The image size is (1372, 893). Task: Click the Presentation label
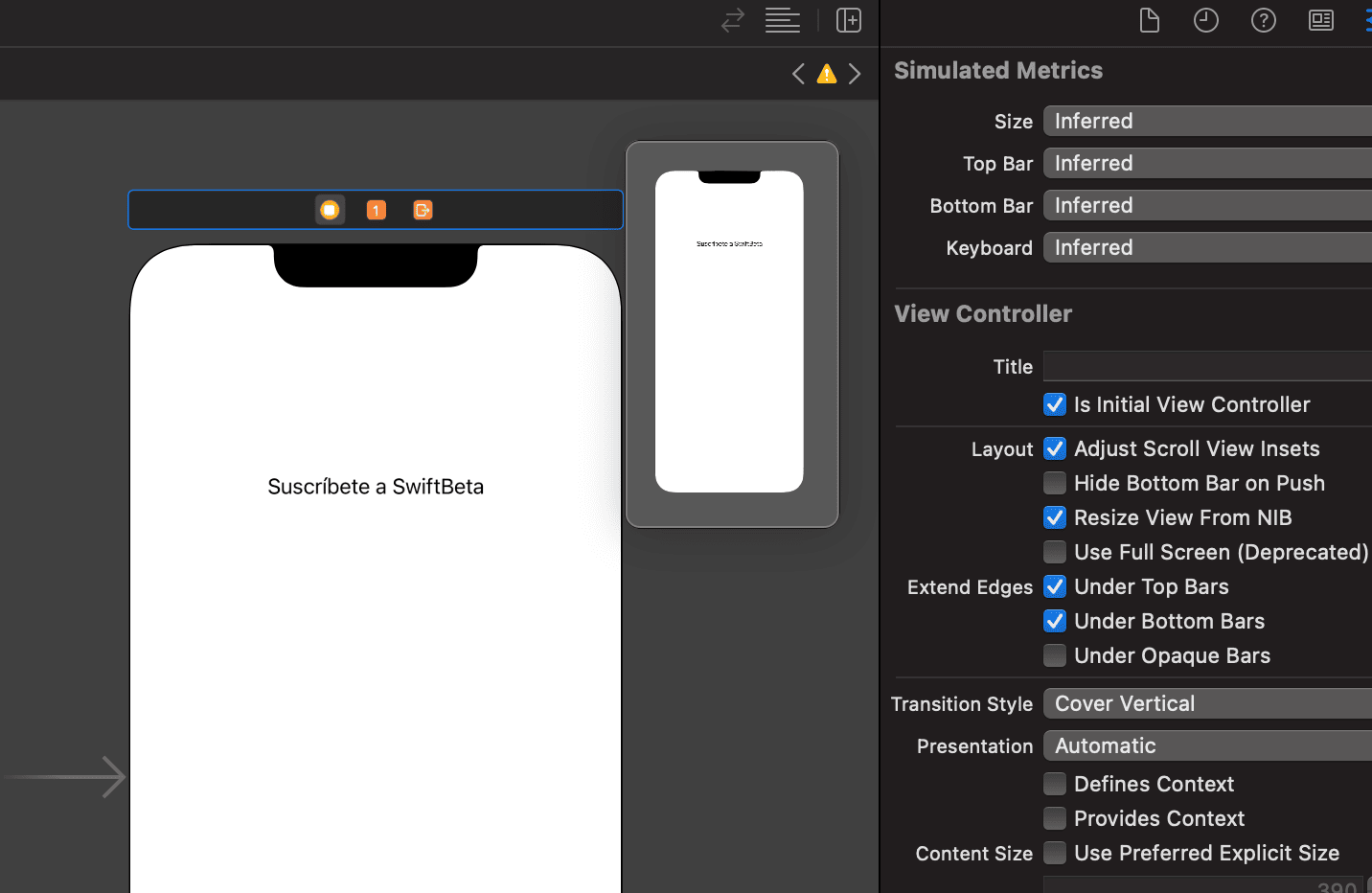click(x=974, y=746)
